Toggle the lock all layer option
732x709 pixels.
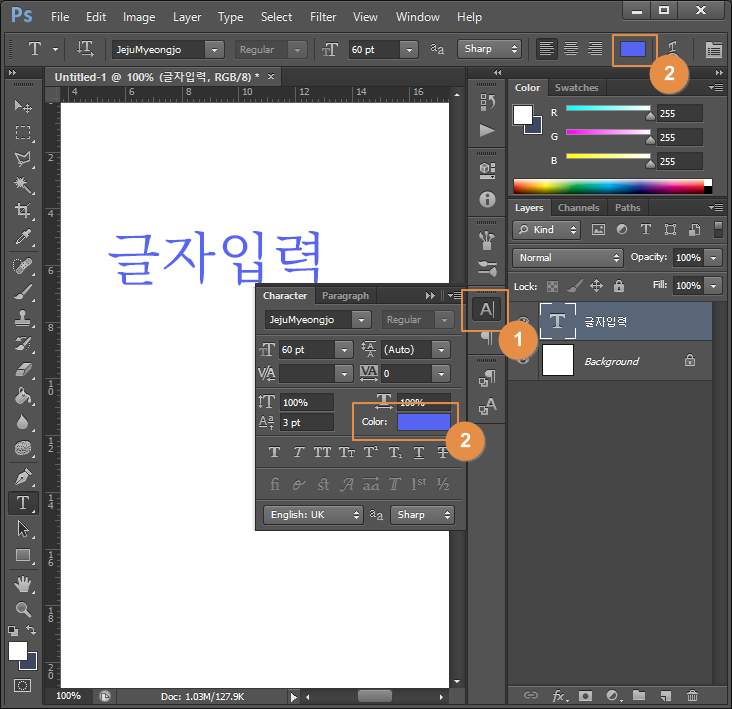click(x=619, y=286)
